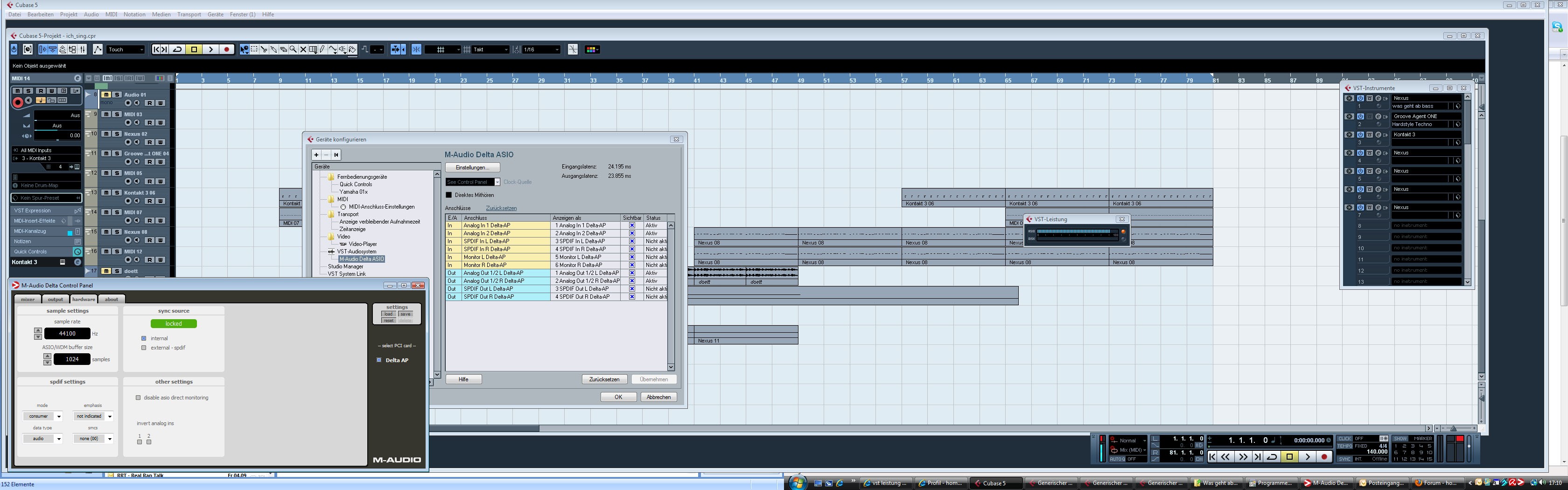Select external - spdif sync source
1568x490 pixels.
click(x=144, y=348)
